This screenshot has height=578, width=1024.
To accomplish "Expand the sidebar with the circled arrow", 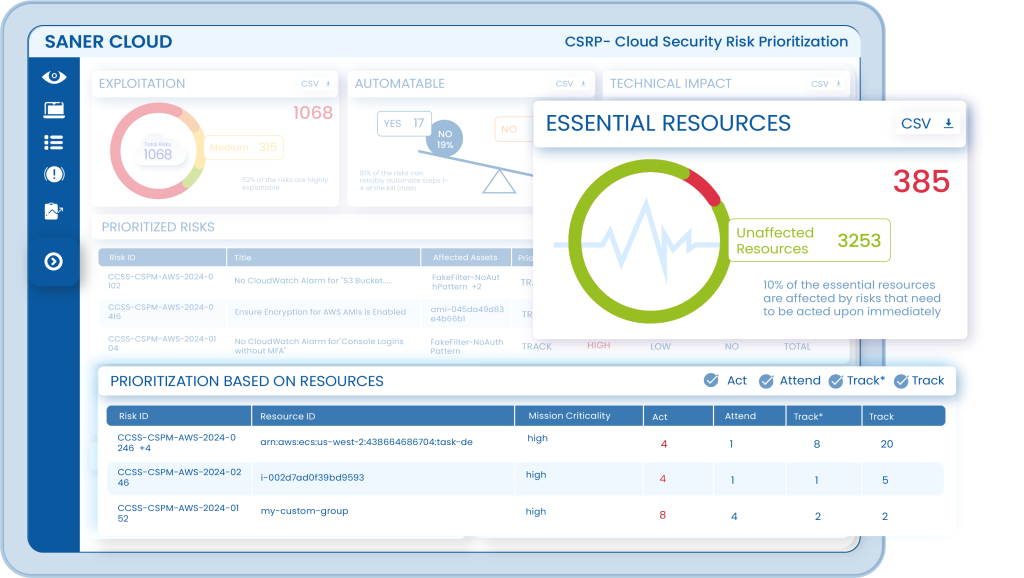I will [54, 262].
